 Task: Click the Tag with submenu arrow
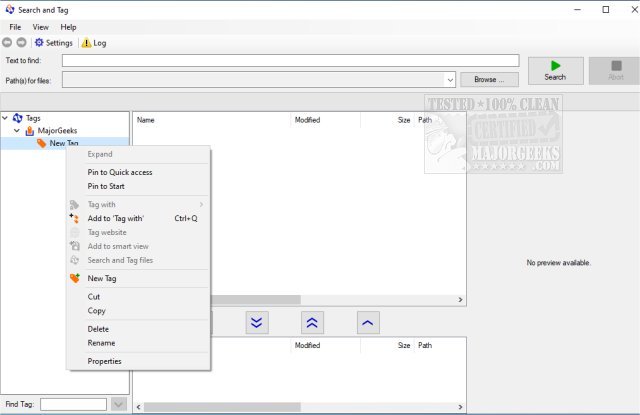click(201, 204)
